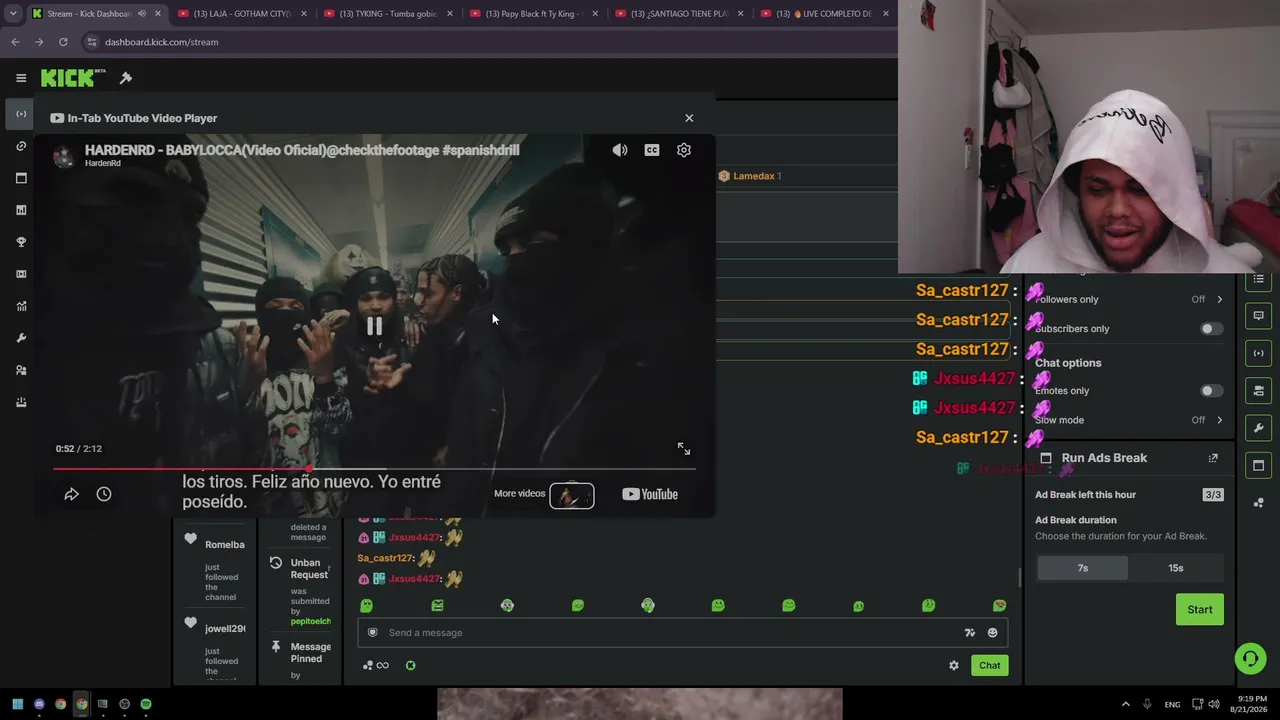
Task: Open the Windows Start menu
Action: click(x=17, y=704)
